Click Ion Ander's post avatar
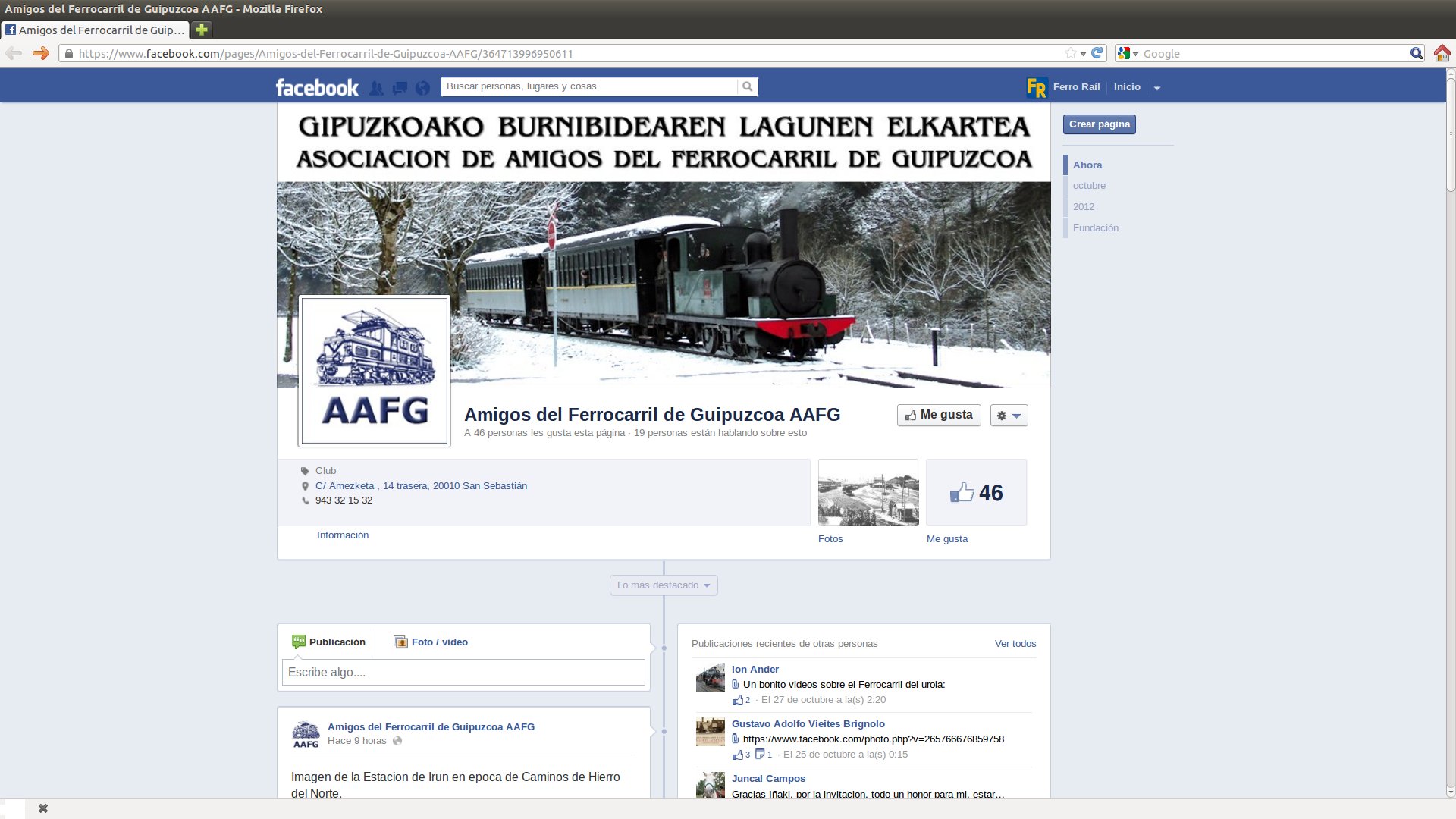This screenshot has width=1456, height=819. tap(711, 677)
